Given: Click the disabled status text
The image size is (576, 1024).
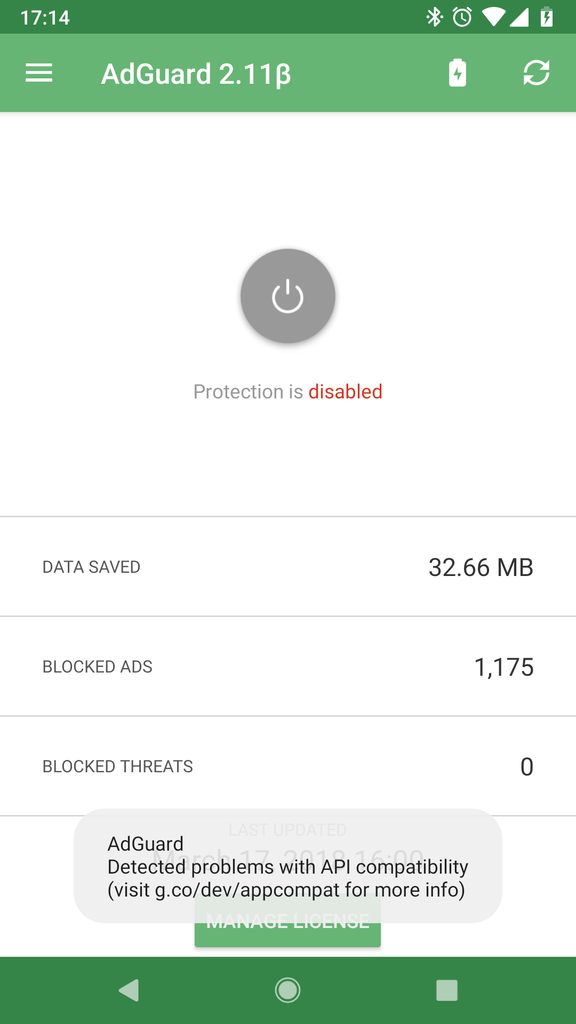Looking at the screenshot, I should point(345,391).
